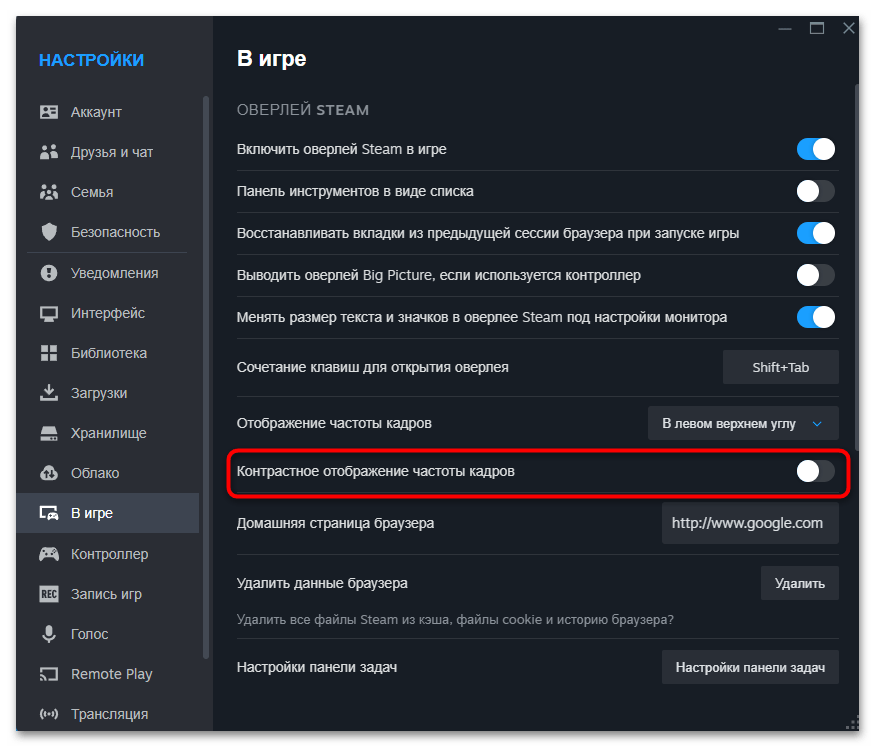The width and height of the screenshot is (875, 747).
Task: Select the Безопасность shield icon
Action: click(49, 232)
